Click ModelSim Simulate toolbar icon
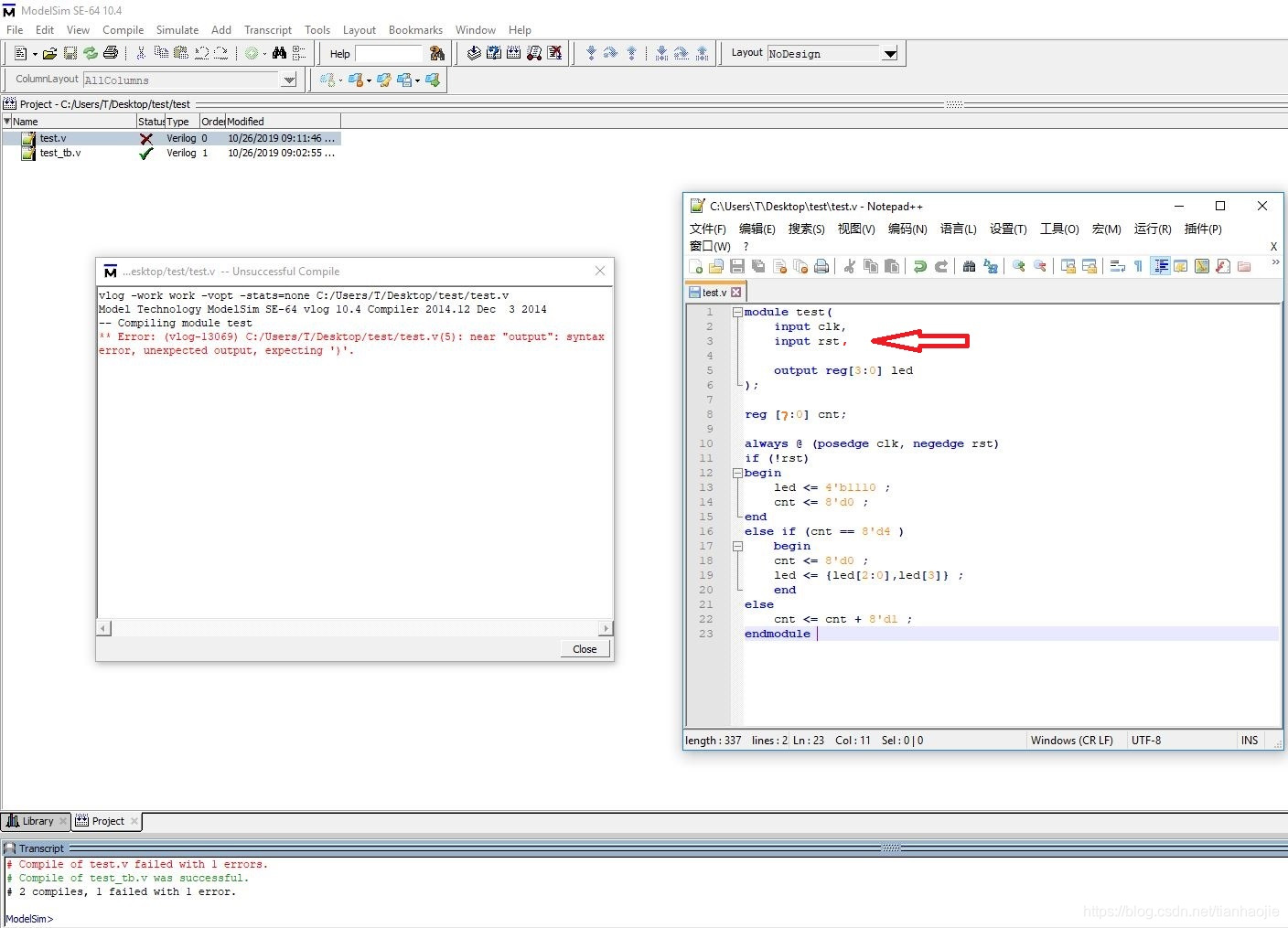 pos(534,53)
